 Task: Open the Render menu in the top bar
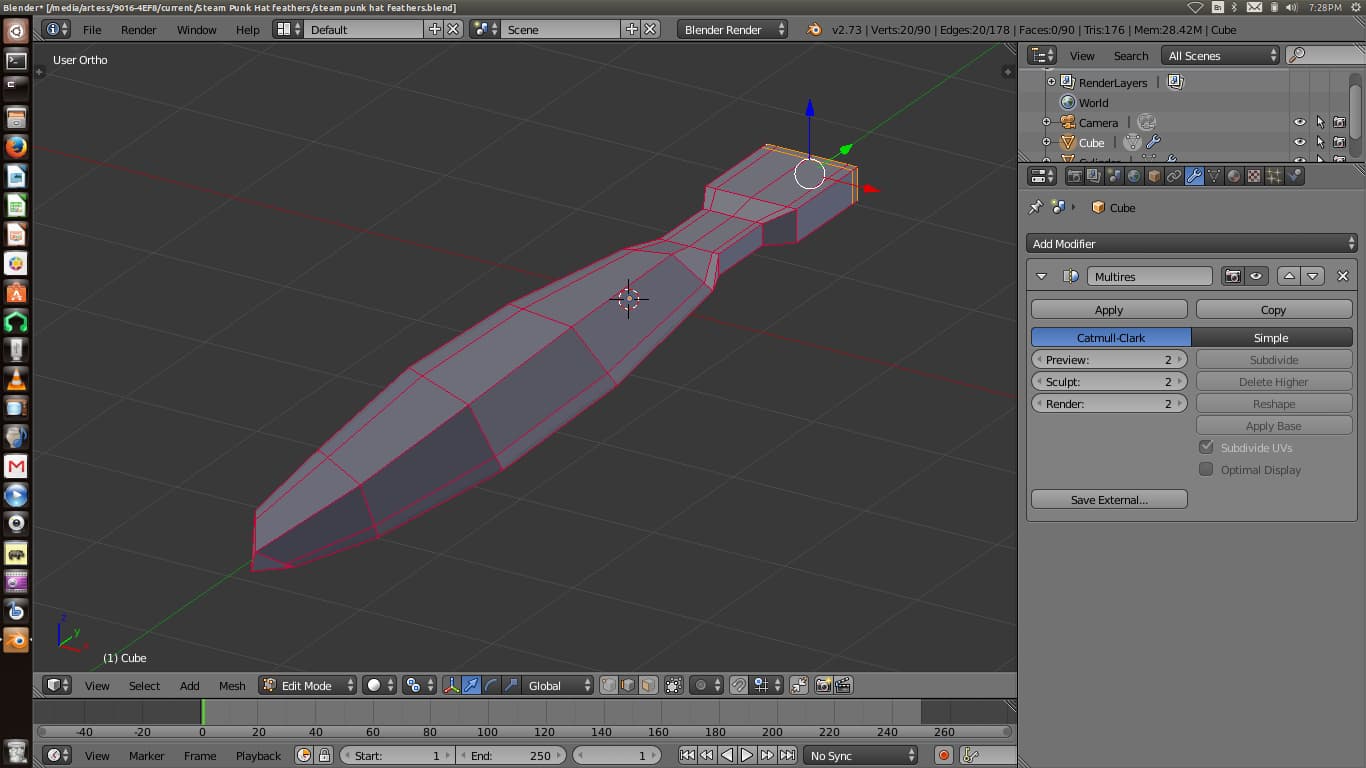pyautogui.click(x=138, y=29)
